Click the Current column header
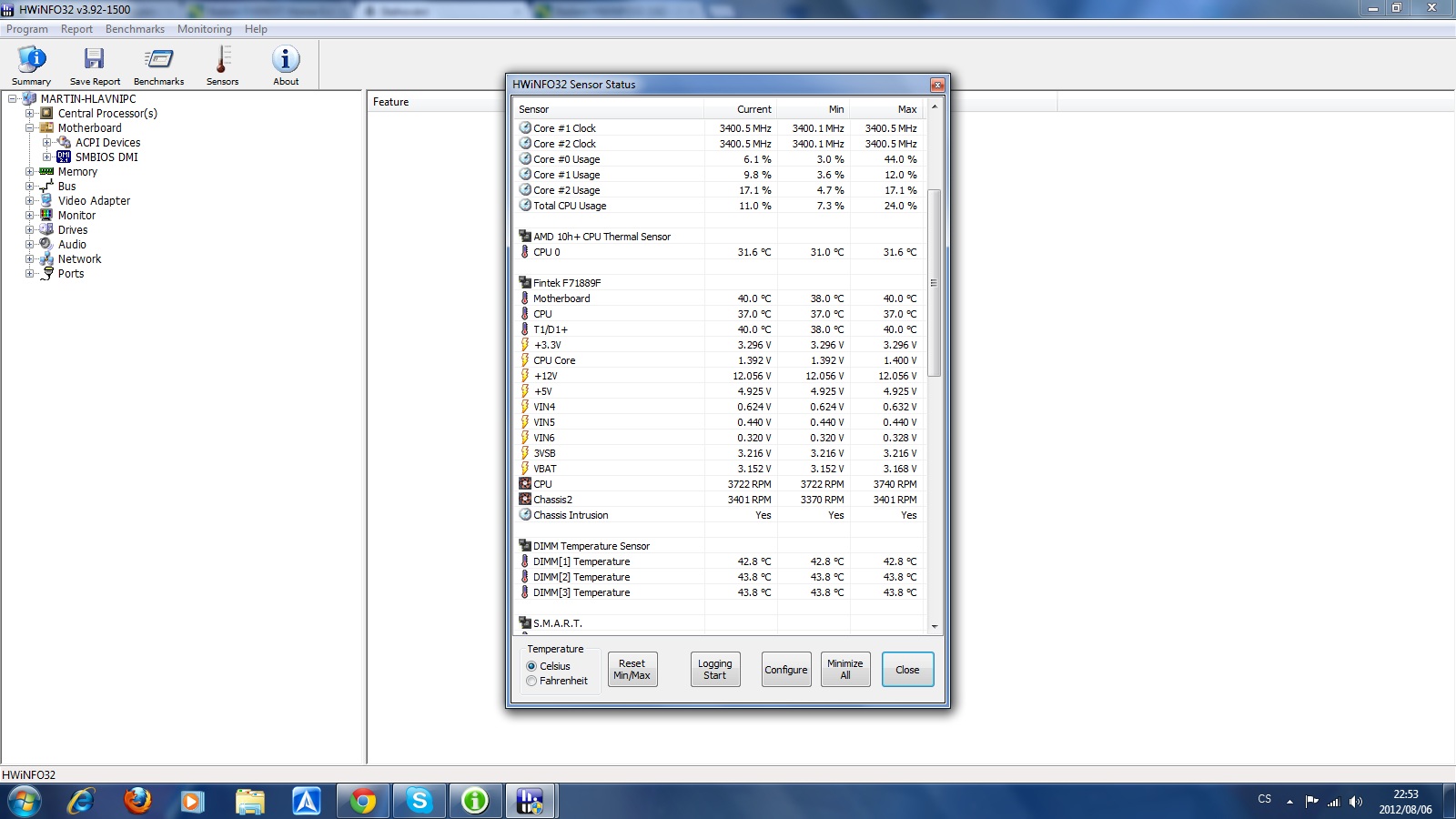Viewport: 1456px width, 819px height. pos(741,109)
